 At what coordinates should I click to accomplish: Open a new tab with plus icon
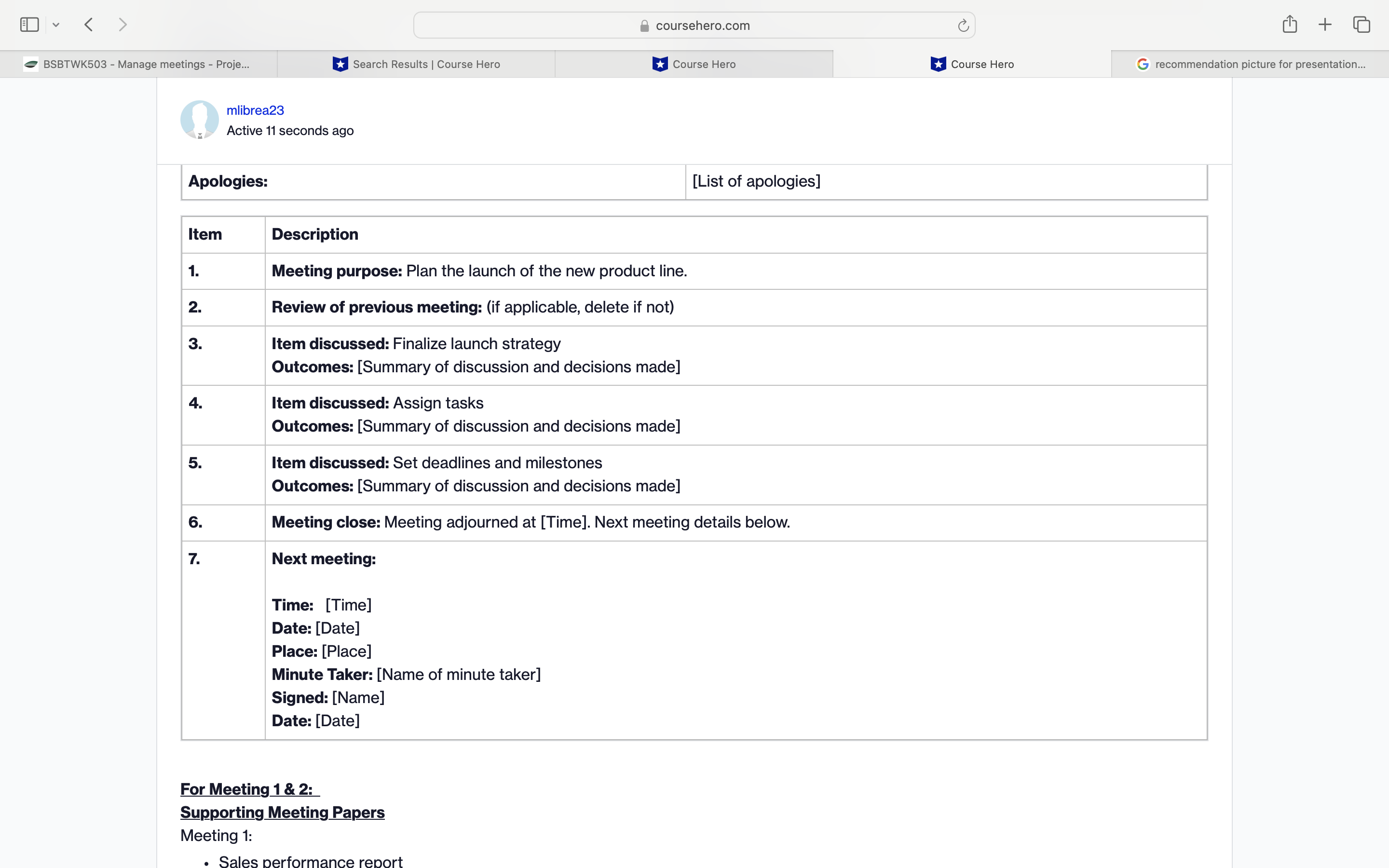[x=1325, y=25]
